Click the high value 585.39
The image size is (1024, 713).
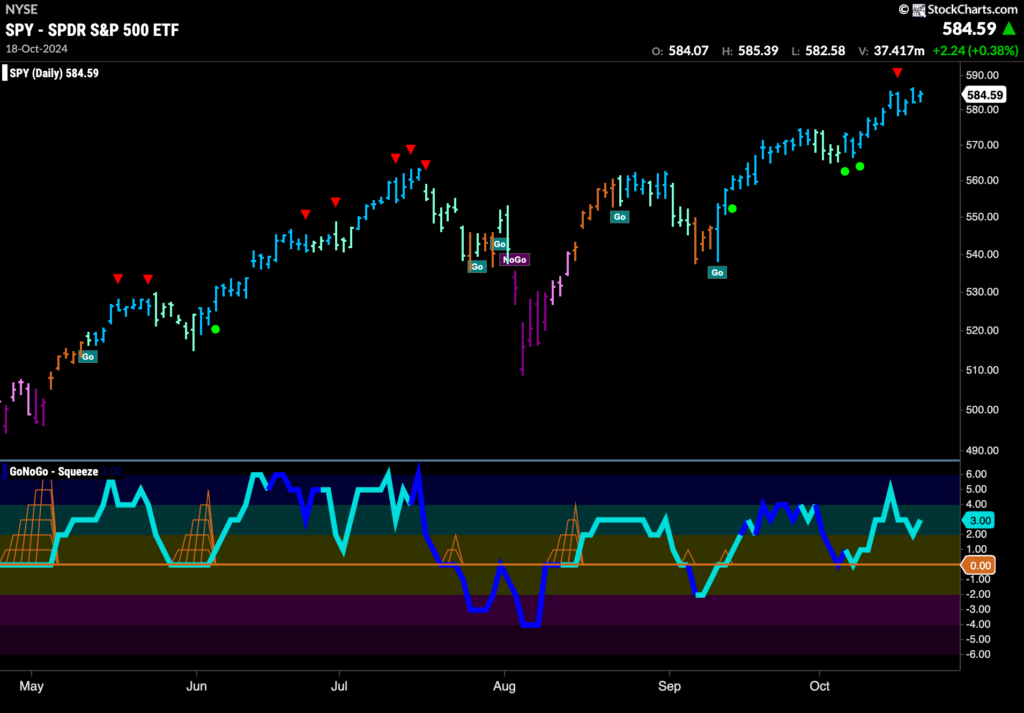coord(758,50)
